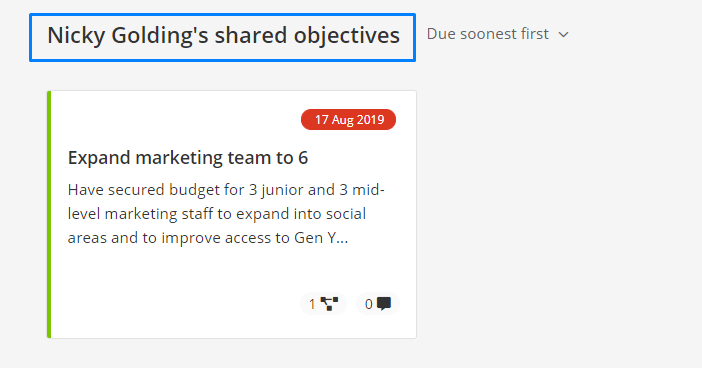The width and height of the screenshot is (702, 368).
Task: Open the 'Due soonest first' sort dropdown
Action: click(x=497, y=34)
